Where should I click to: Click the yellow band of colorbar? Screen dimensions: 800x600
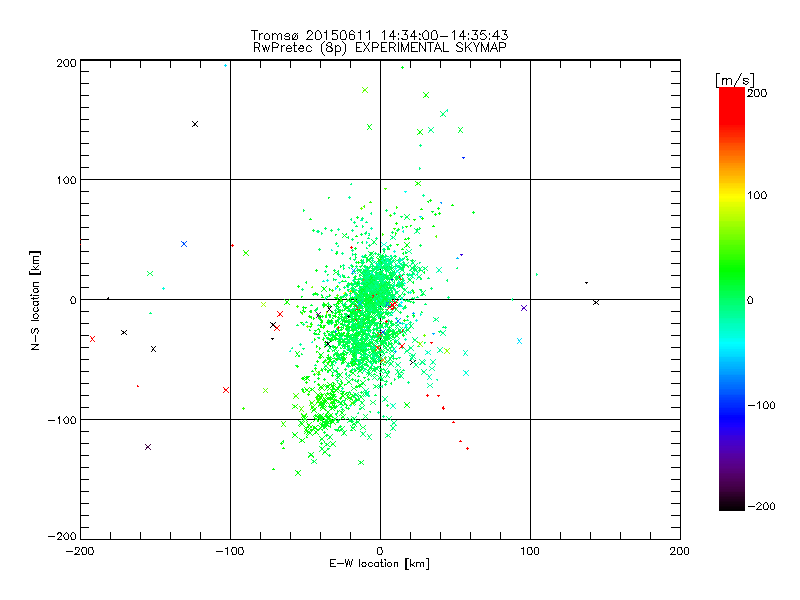[732, 196]
